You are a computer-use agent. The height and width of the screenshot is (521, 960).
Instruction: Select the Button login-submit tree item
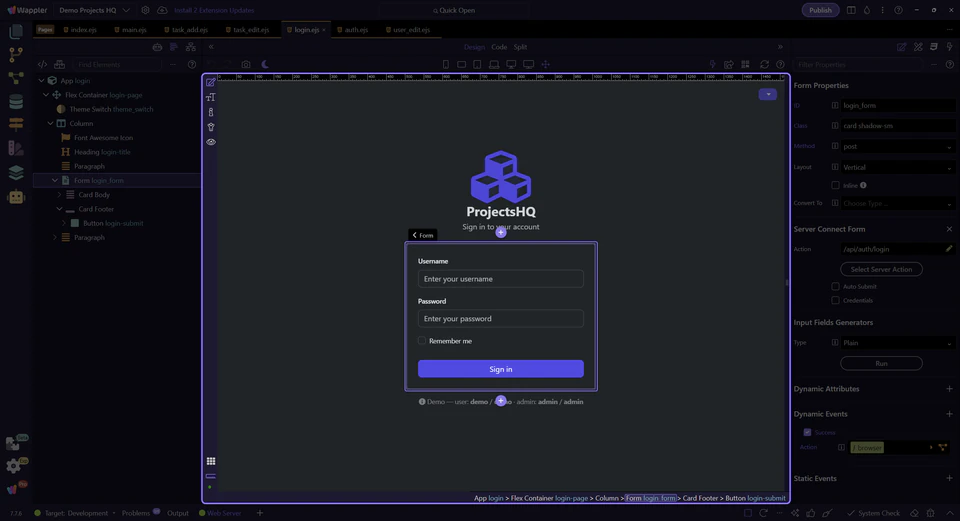113,223
